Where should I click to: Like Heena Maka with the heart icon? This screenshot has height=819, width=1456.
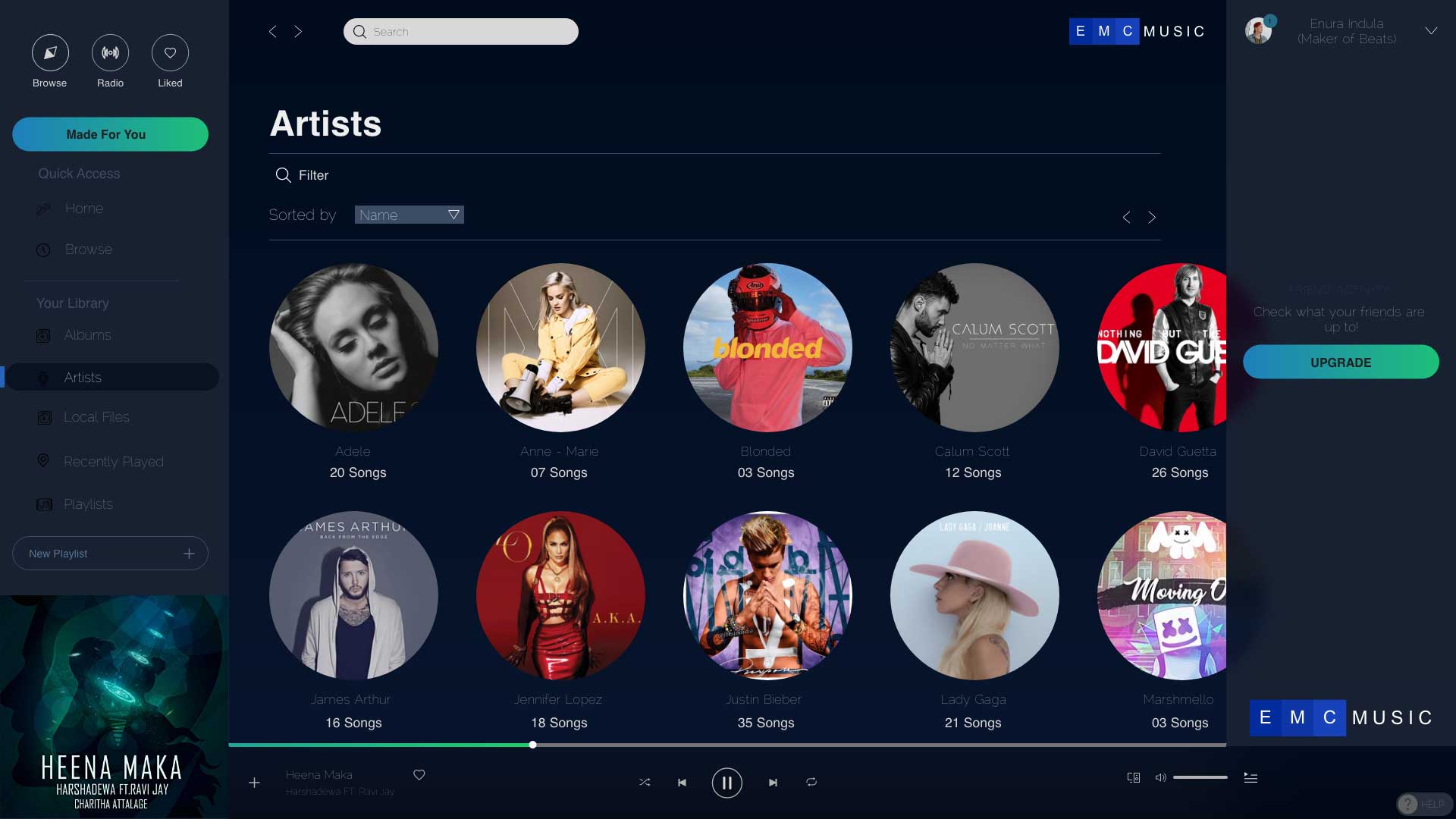click(x=419, y=774)
